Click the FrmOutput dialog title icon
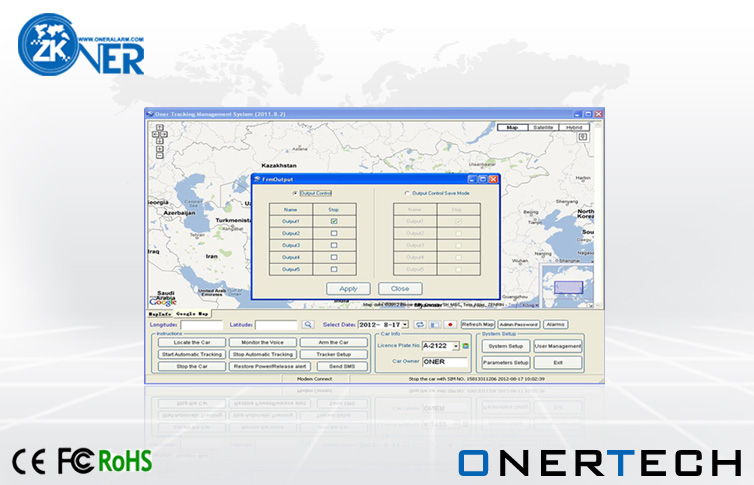Image resolution: width=754 pixels, height=485 pixels. coord(257,179)
